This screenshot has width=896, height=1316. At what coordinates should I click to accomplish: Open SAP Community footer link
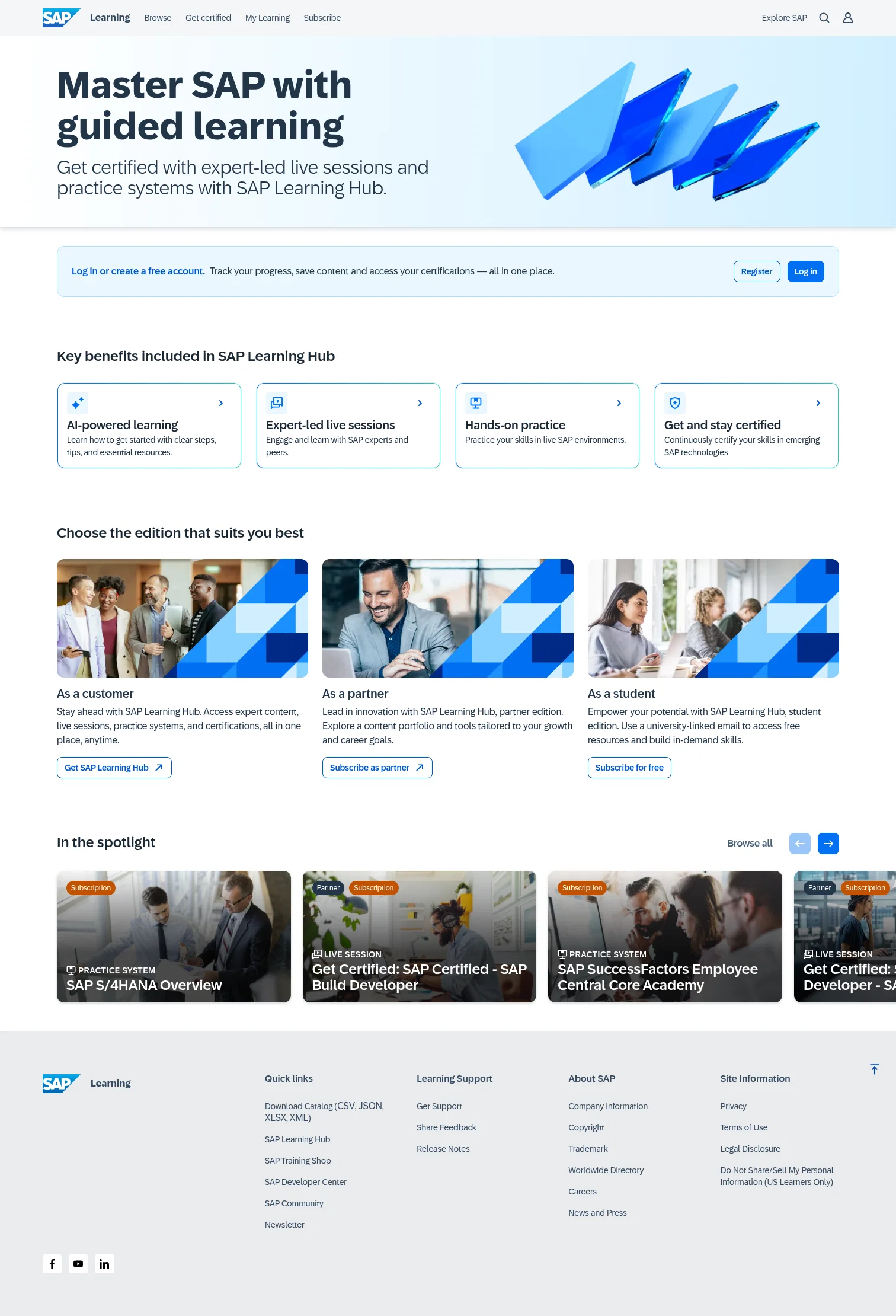tap(294, 1203)
